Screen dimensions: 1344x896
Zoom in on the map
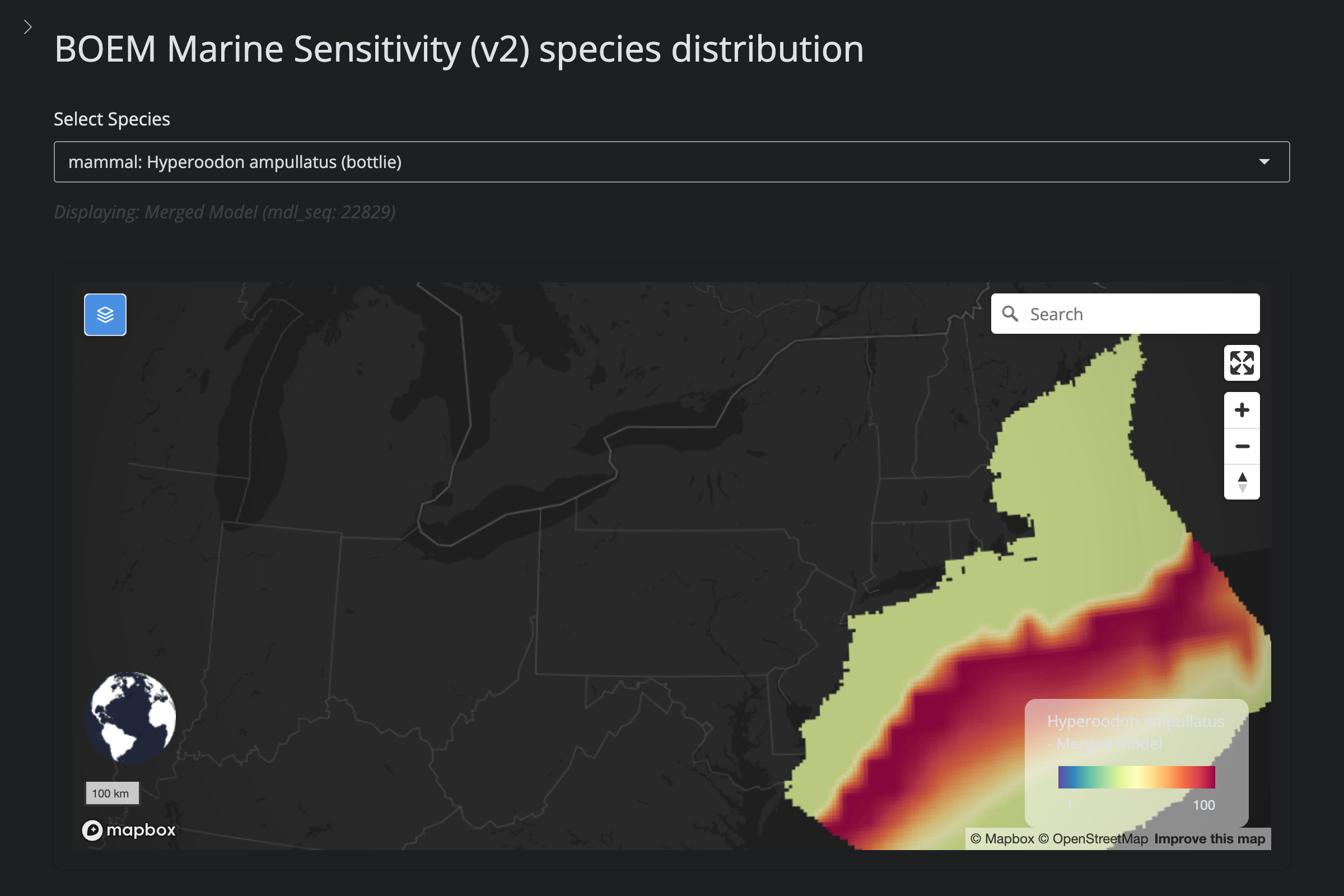[x=1241, y=410]
